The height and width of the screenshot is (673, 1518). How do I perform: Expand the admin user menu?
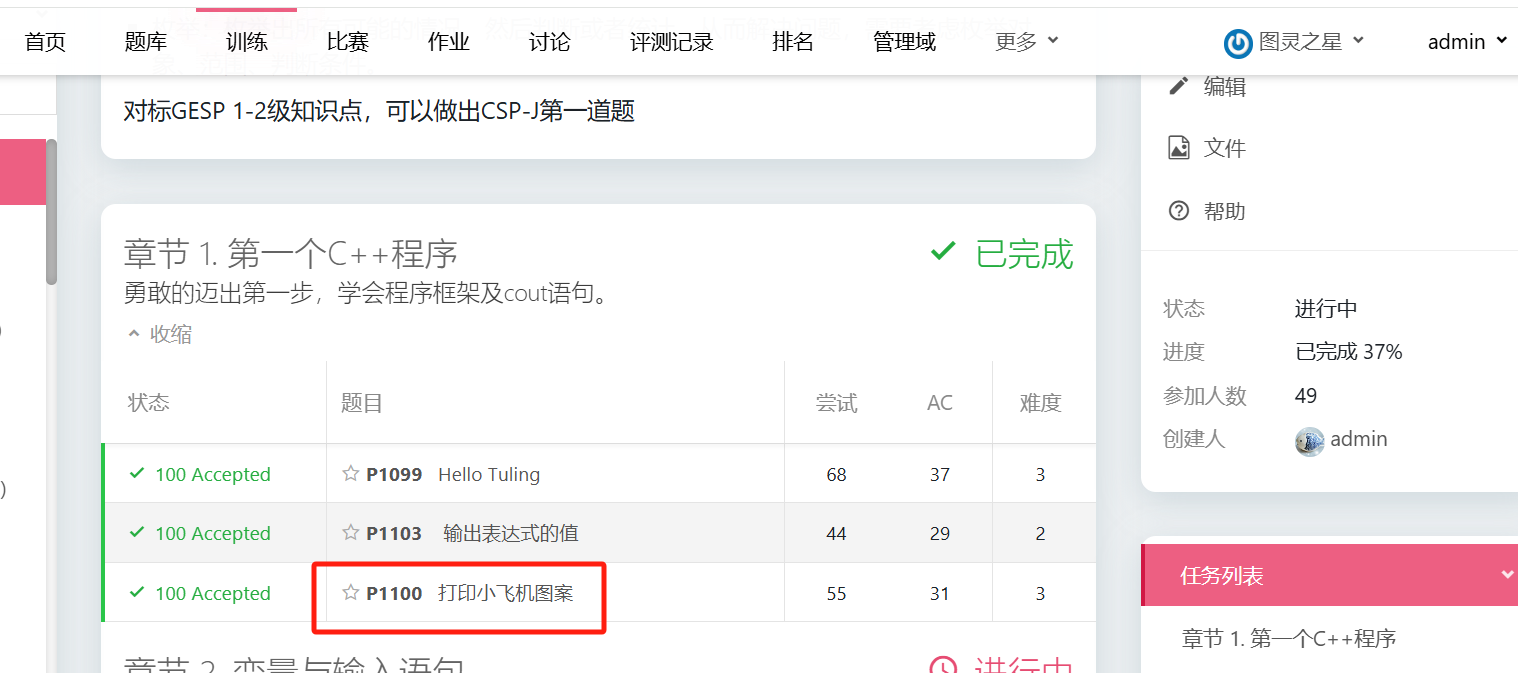1467,41
